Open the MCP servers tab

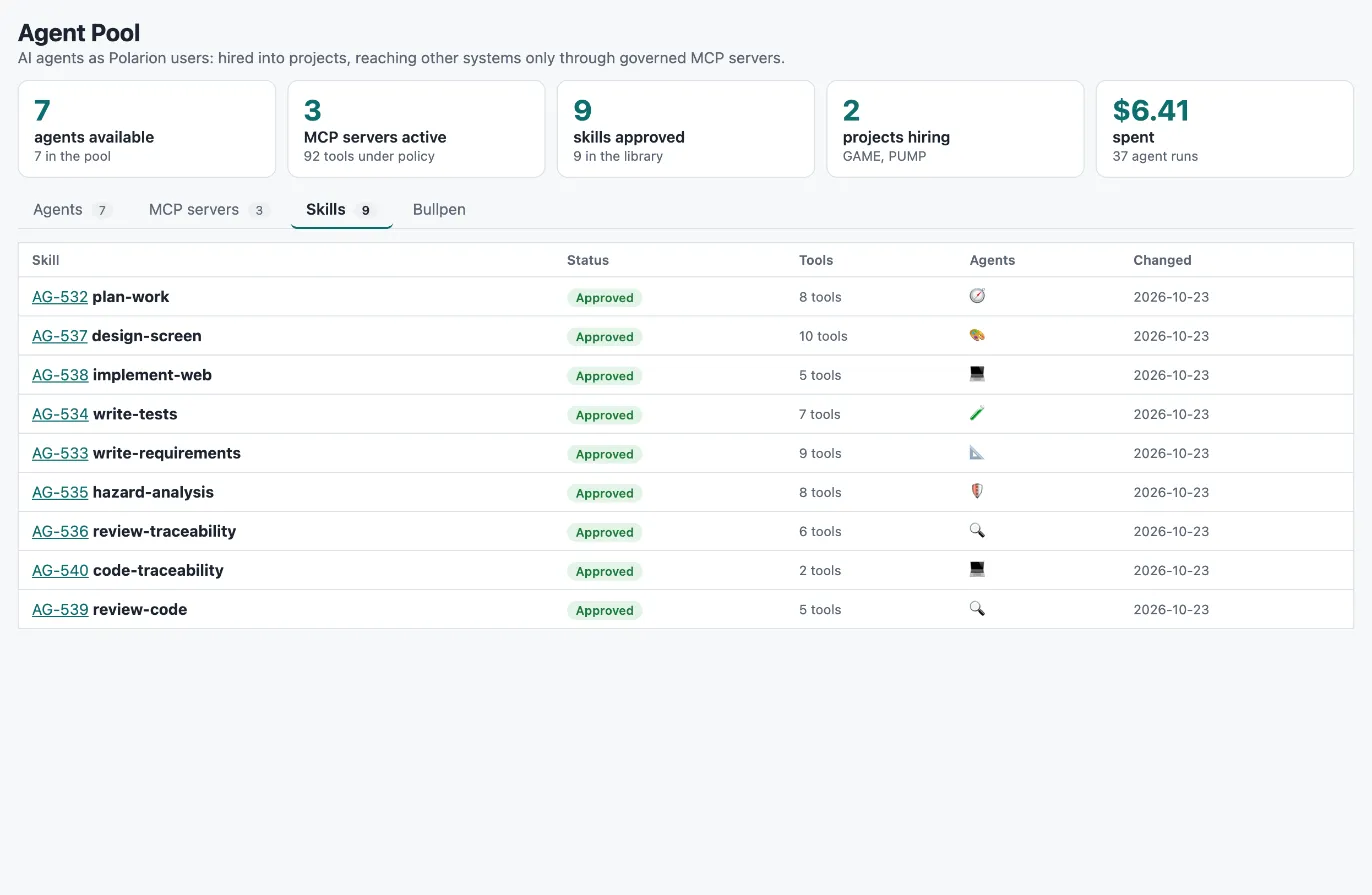point(208,210)
